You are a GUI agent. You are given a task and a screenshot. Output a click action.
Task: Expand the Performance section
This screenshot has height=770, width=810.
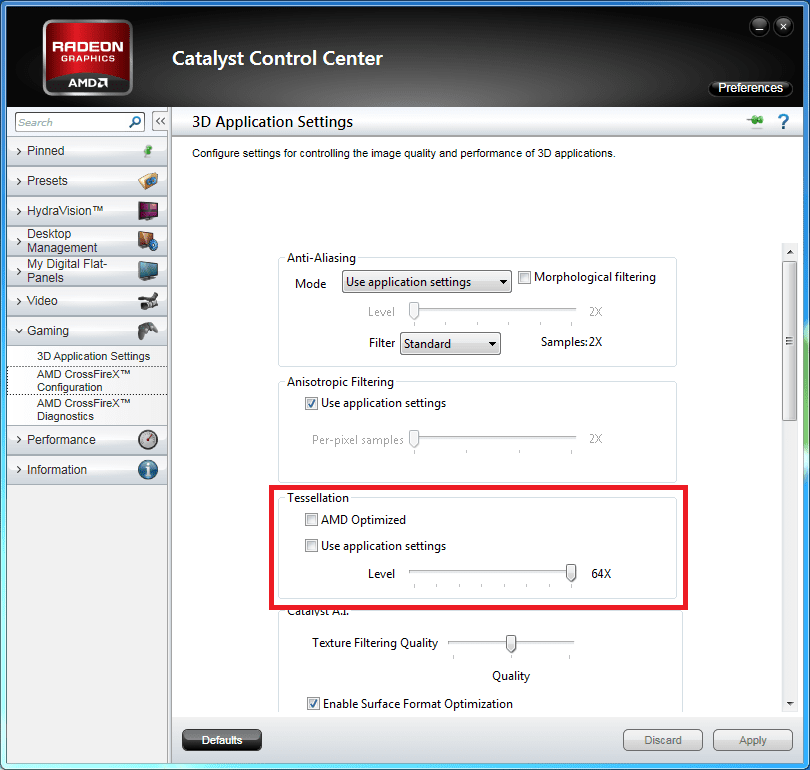(x=87, y=439)
